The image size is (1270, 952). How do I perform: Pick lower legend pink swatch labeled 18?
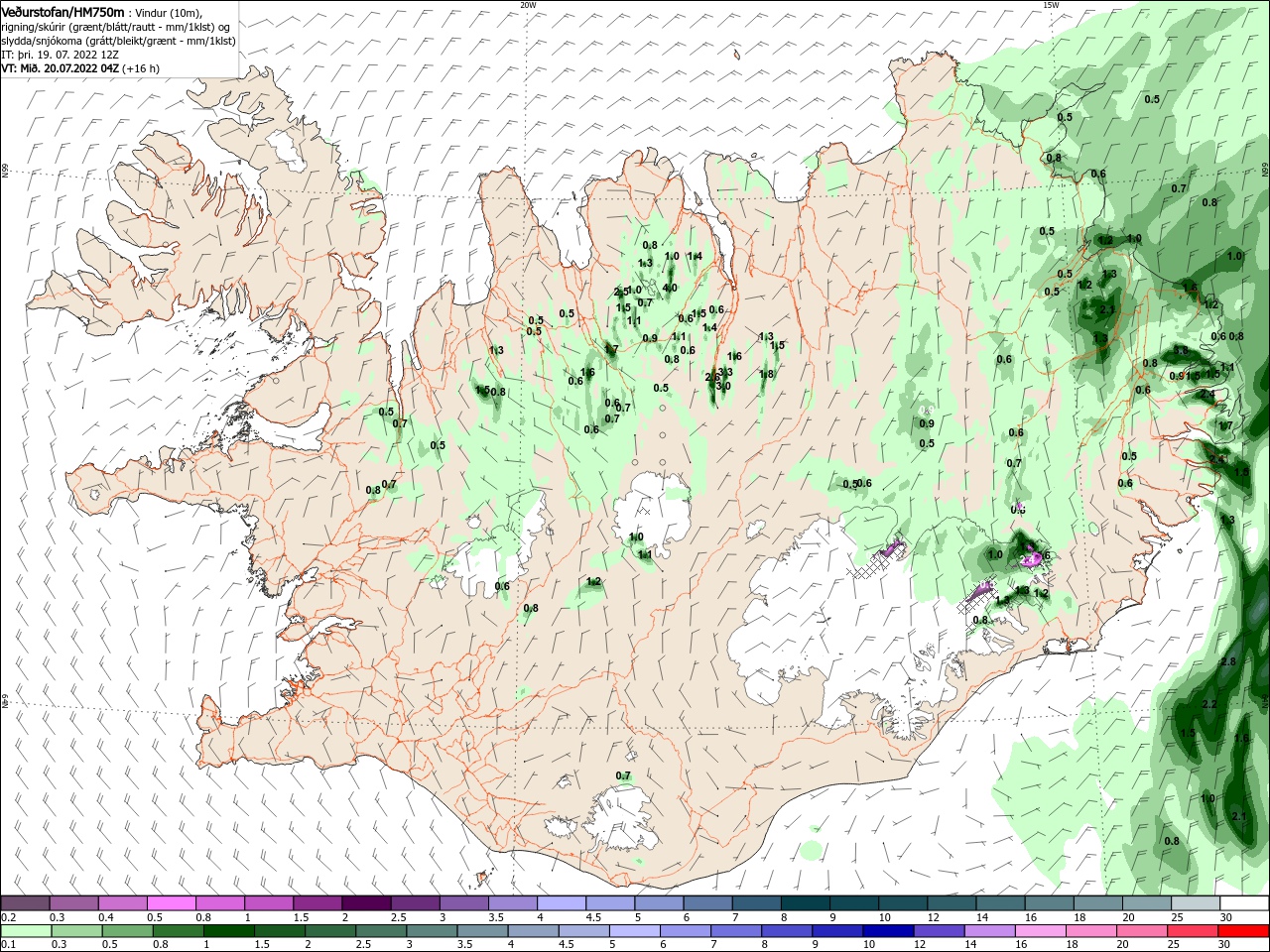(1092, 931)
